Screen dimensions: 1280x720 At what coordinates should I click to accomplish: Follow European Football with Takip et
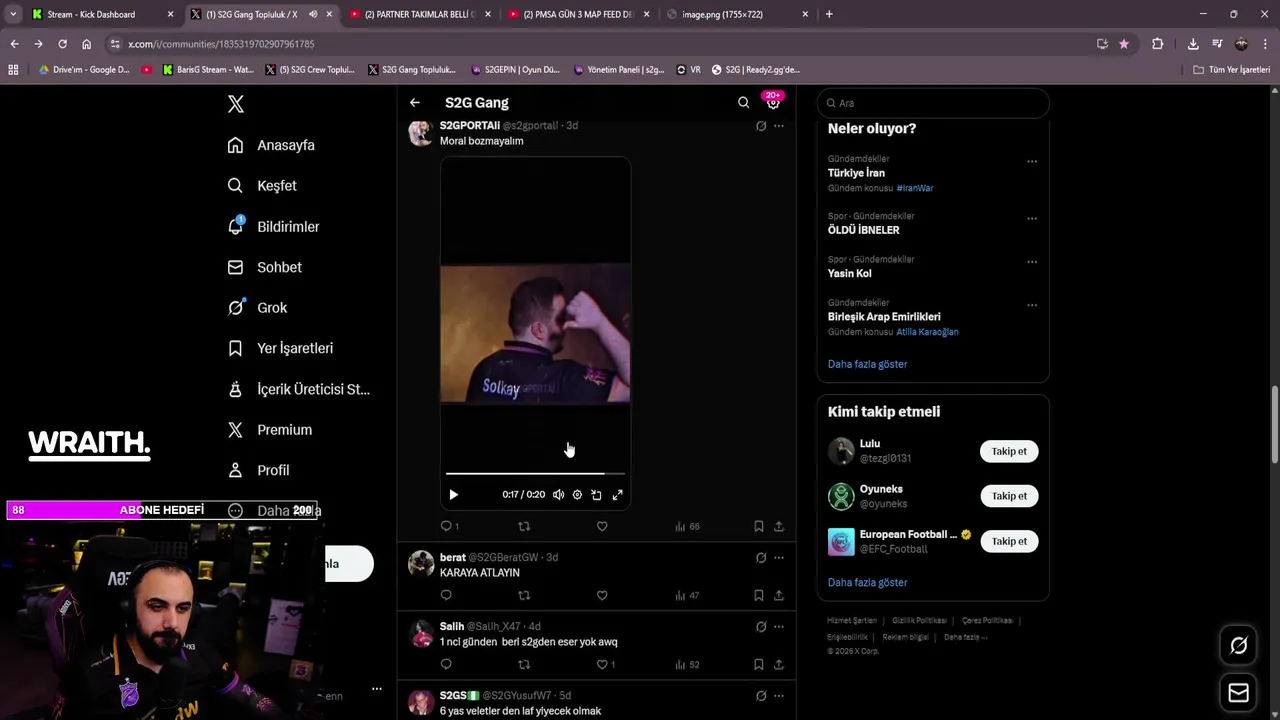coord(1009,541)
